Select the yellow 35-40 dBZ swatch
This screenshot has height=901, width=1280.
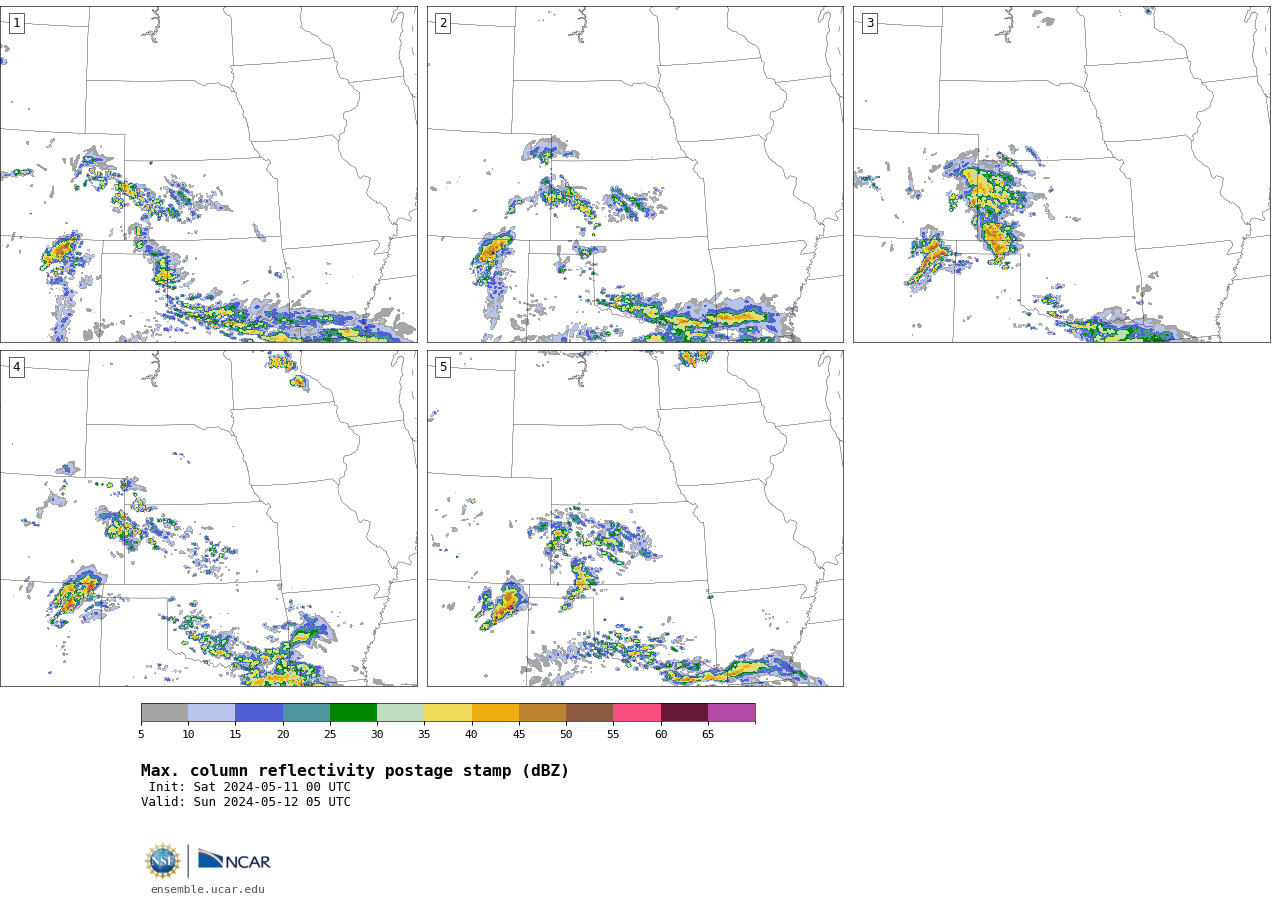tap(448, 712)
